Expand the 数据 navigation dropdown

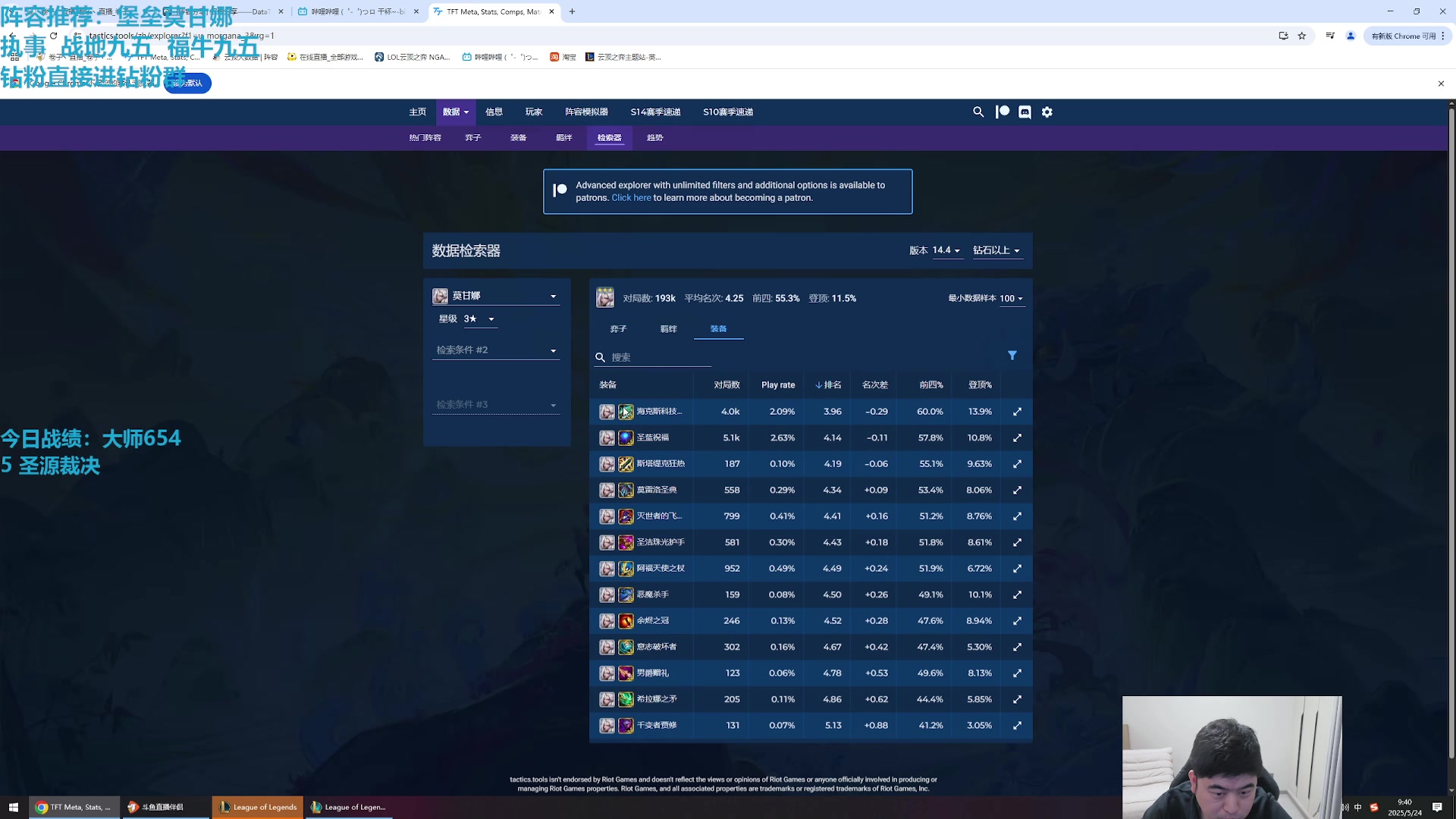pos(456,111)
